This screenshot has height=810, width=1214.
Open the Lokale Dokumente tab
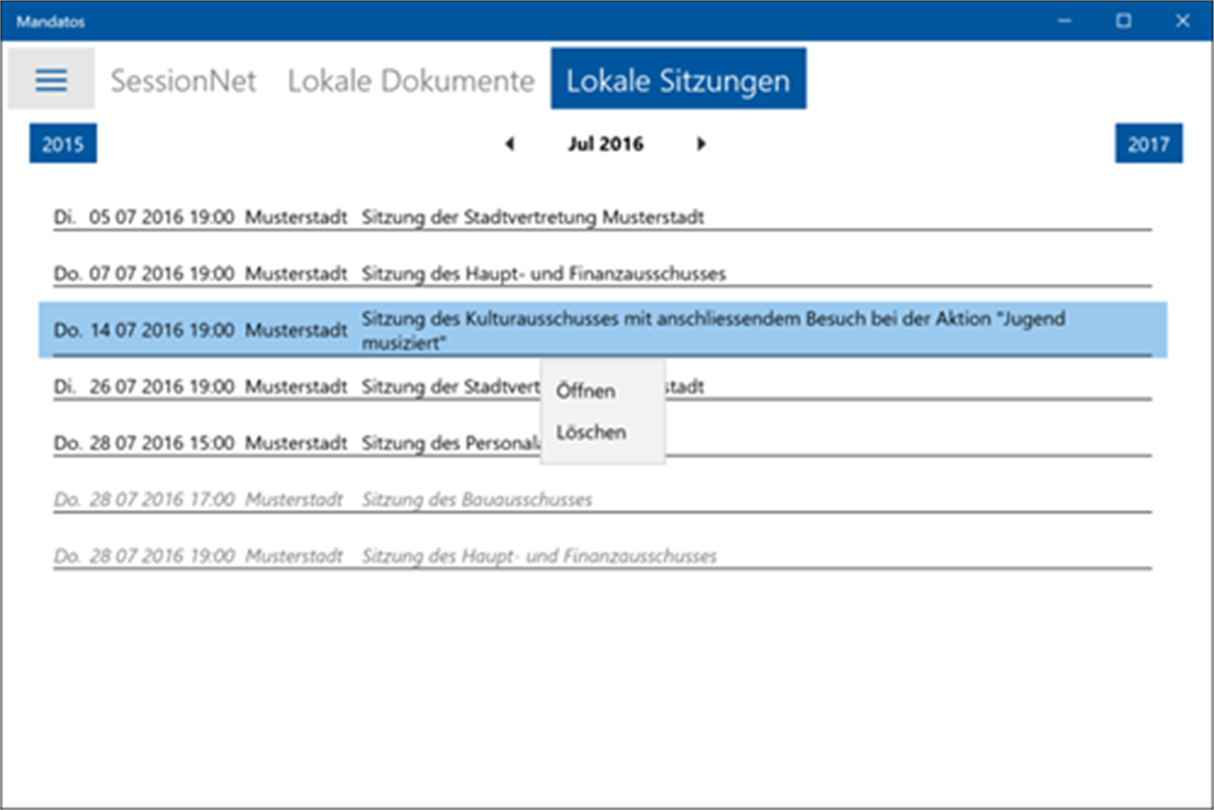[x=411, y=81]
